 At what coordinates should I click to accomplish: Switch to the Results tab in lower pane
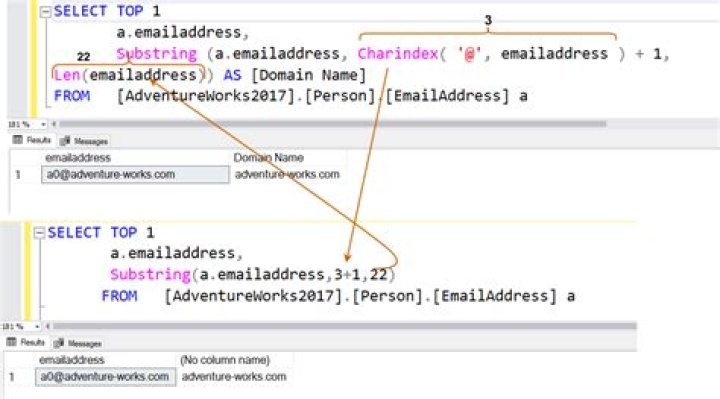pos(26,343)
